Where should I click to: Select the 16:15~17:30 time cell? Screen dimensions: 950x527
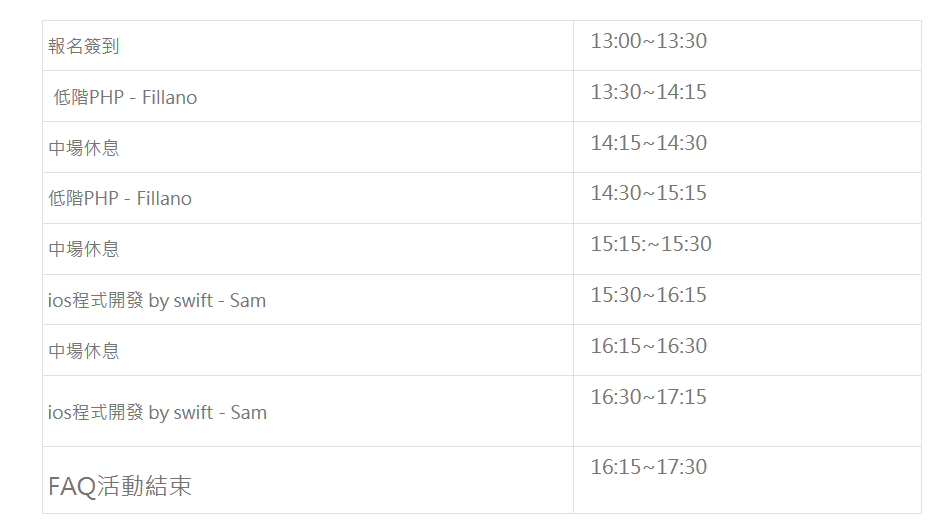coord(747,480)
